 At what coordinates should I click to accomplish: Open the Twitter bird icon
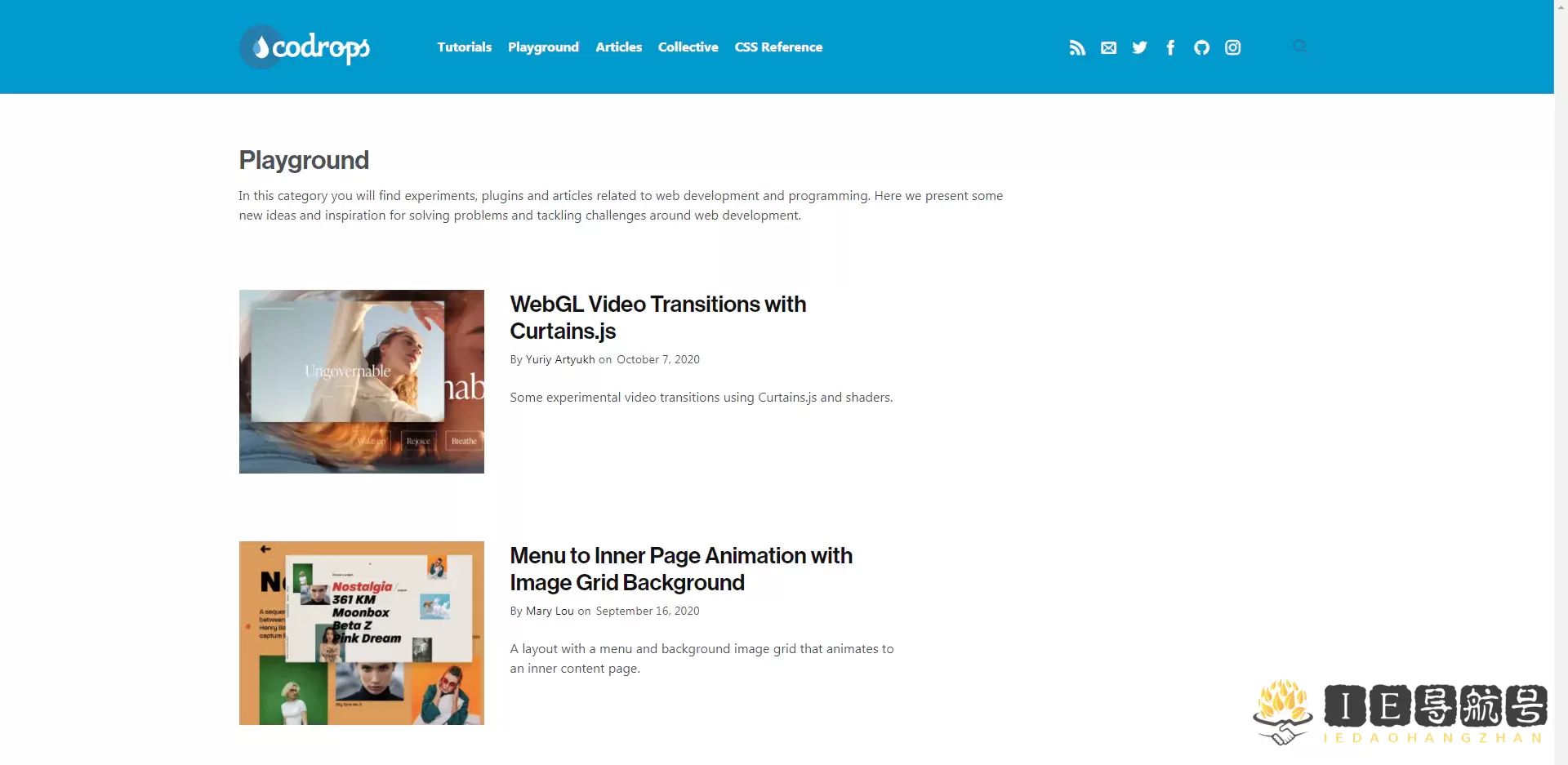(x=1139, y=47)
